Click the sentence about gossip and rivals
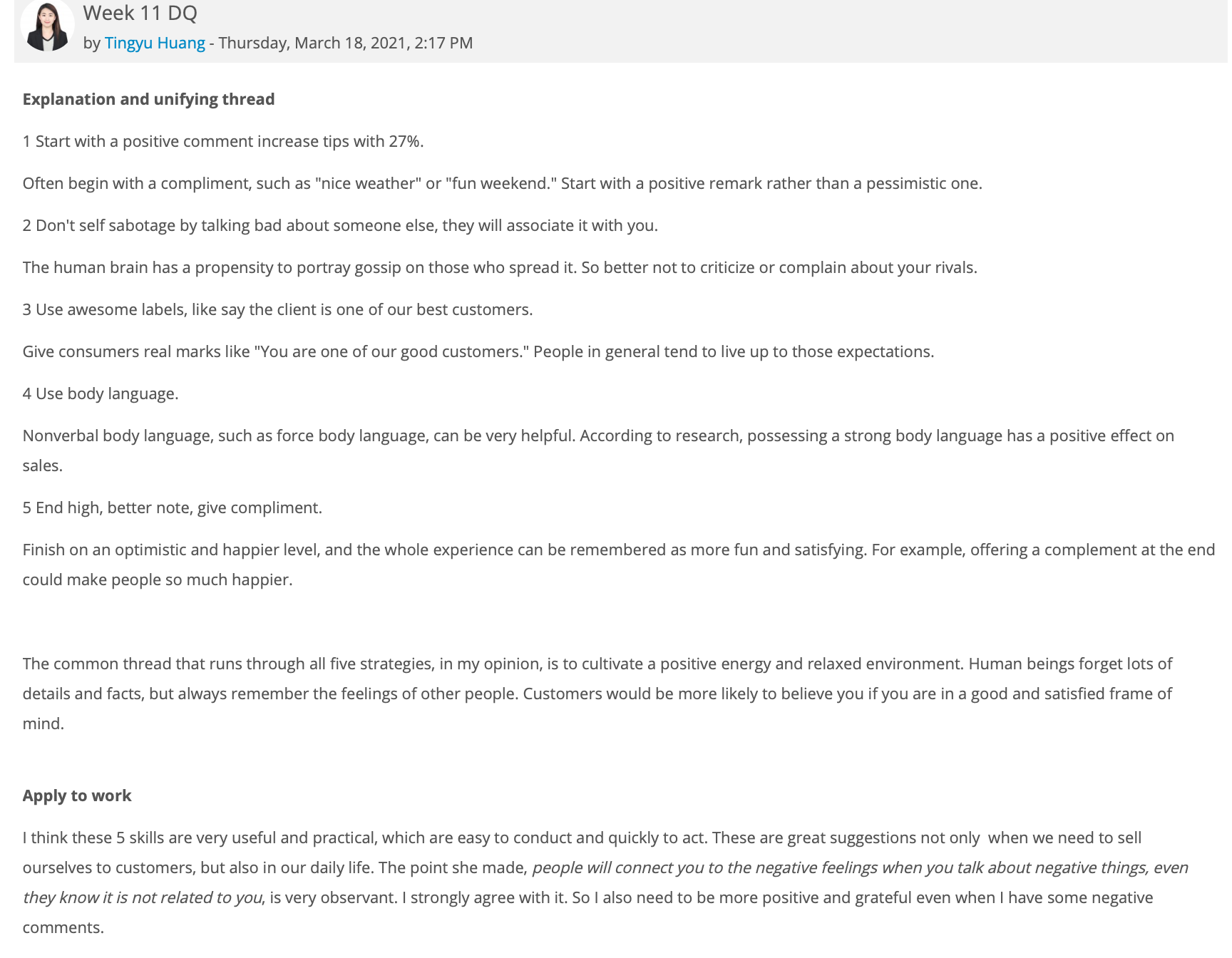 click(500, 267)
